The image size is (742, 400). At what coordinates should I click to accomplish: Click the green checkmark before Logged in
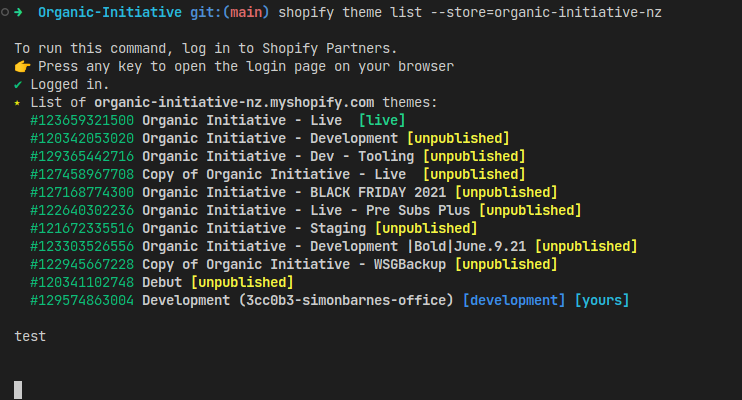click(x=18, y=85)
